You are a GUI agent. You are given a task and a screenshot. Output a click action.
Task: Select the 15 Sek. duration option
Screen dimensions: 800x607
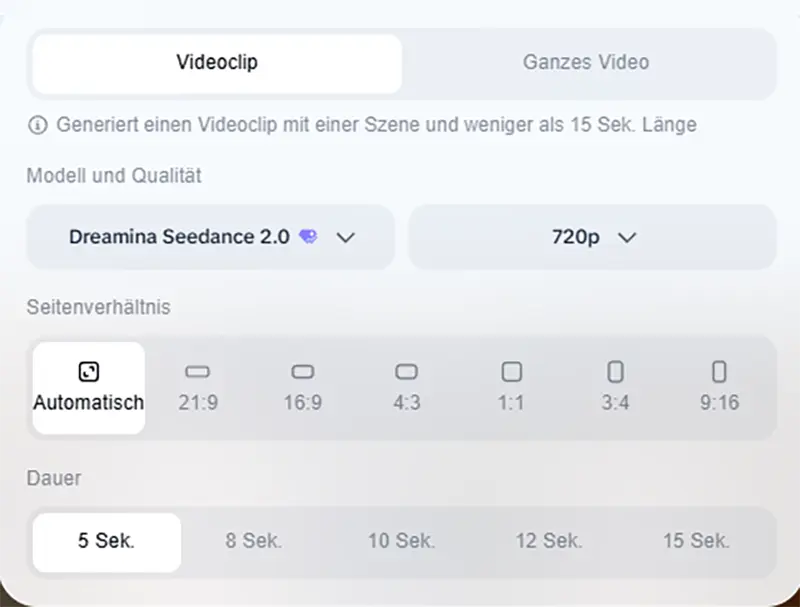[695, 541]
